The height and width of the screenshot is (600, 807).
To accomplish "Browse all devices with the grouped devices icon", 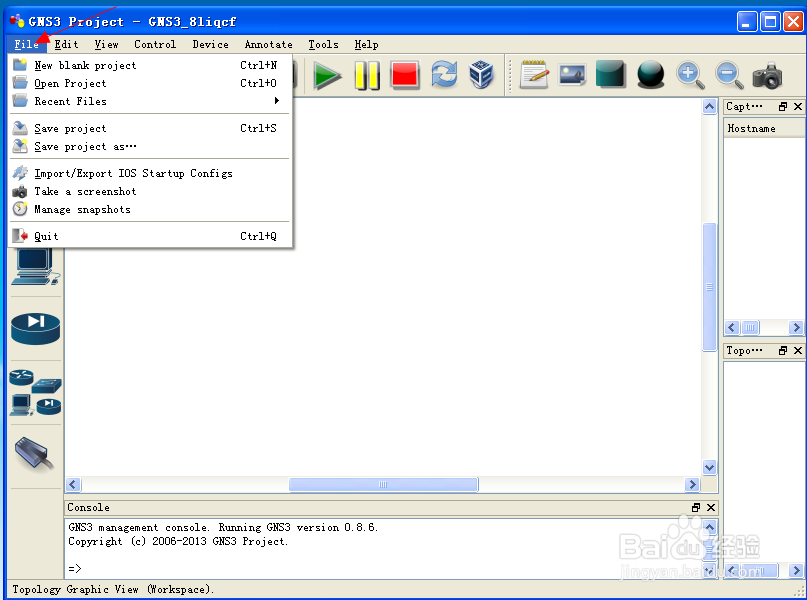I will 35,393.
